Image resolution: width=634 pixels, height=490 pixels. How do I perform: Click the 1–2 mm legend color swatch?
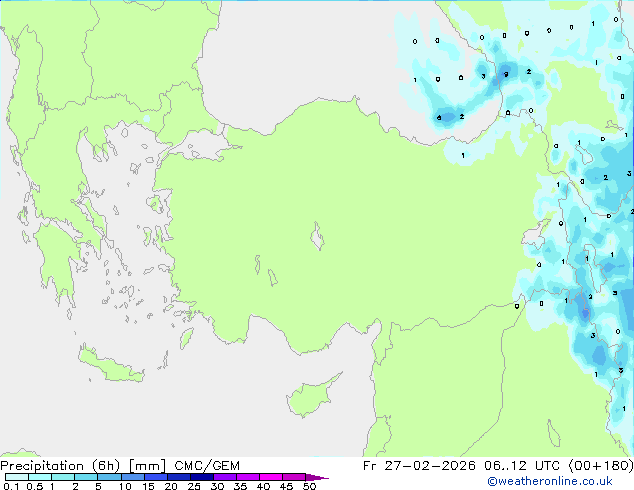click(x=63, y=477)
